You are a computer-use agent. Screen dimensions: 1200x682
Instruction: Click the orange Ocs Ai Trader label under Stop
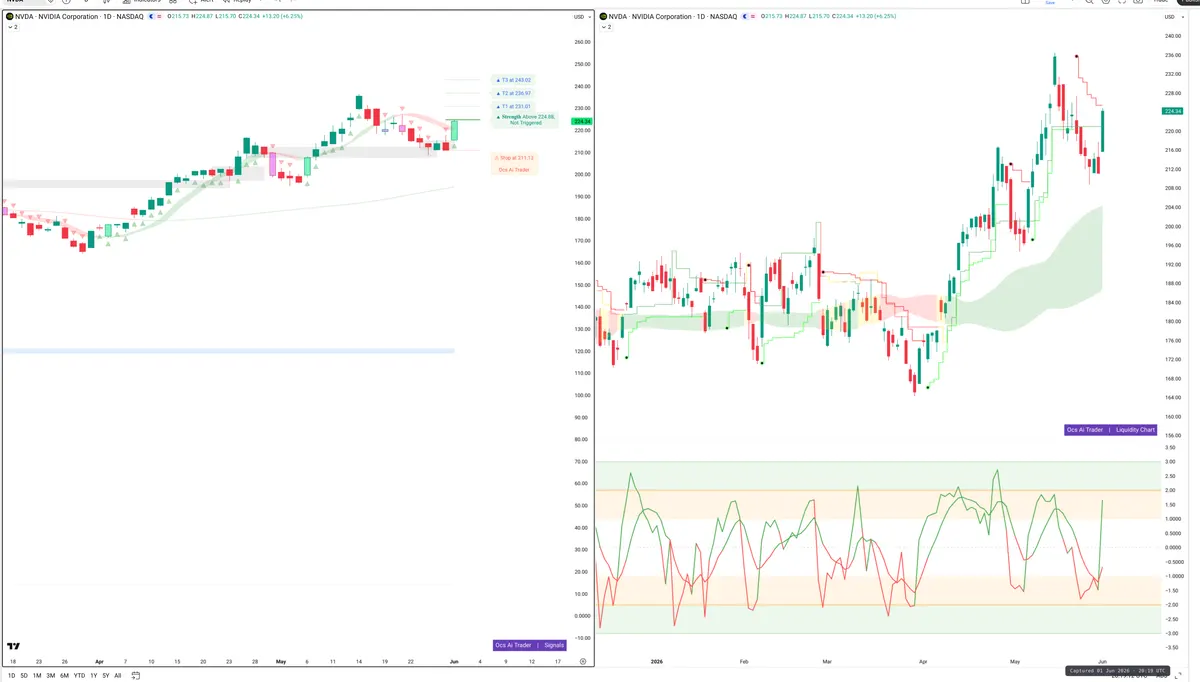coord(515,170)
